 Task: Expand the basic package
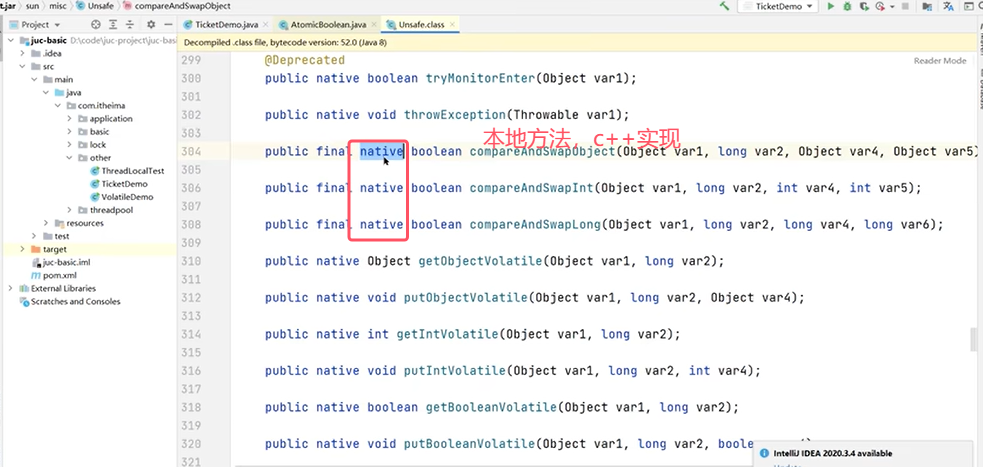click(69, 132)
